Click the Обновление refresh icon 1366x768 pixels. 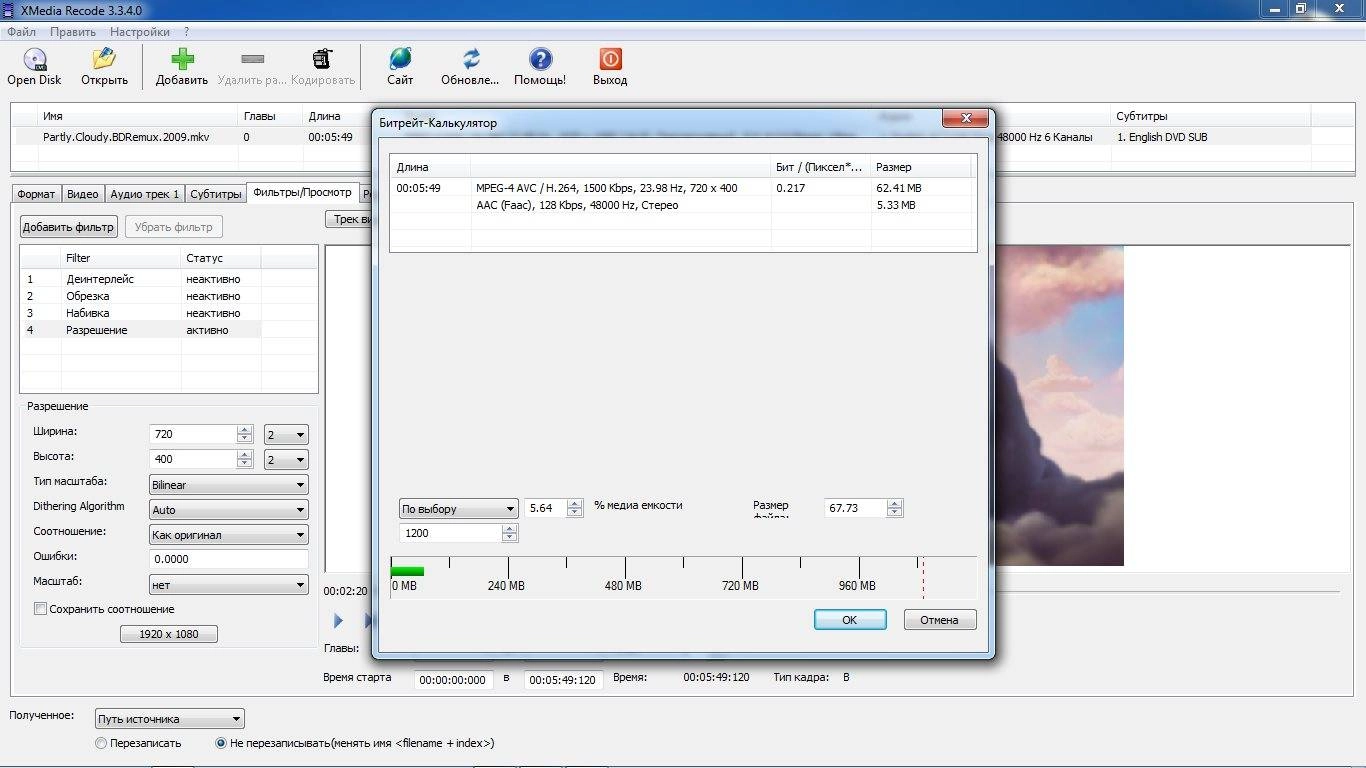point(471,59)
